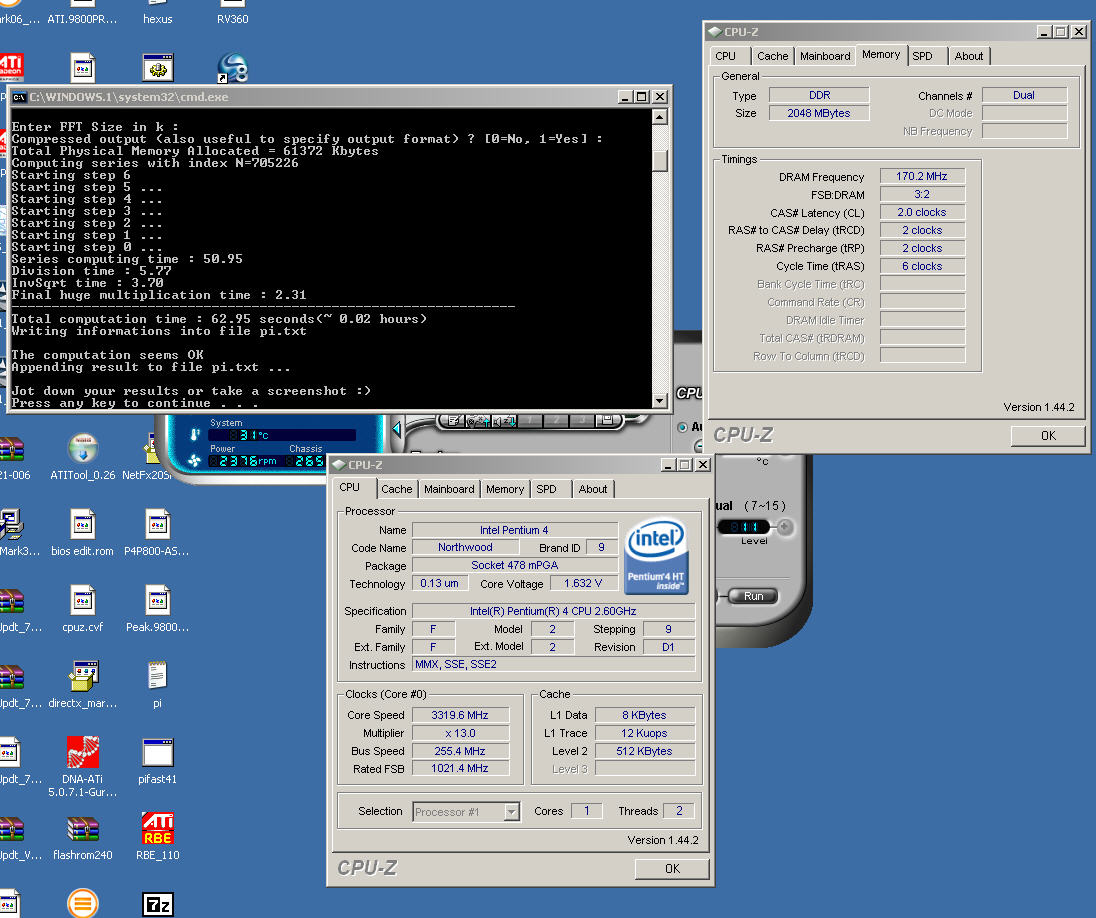Open SPD tab in the Memory window
The image size is (1096, 918).
(x=922, y=56)
